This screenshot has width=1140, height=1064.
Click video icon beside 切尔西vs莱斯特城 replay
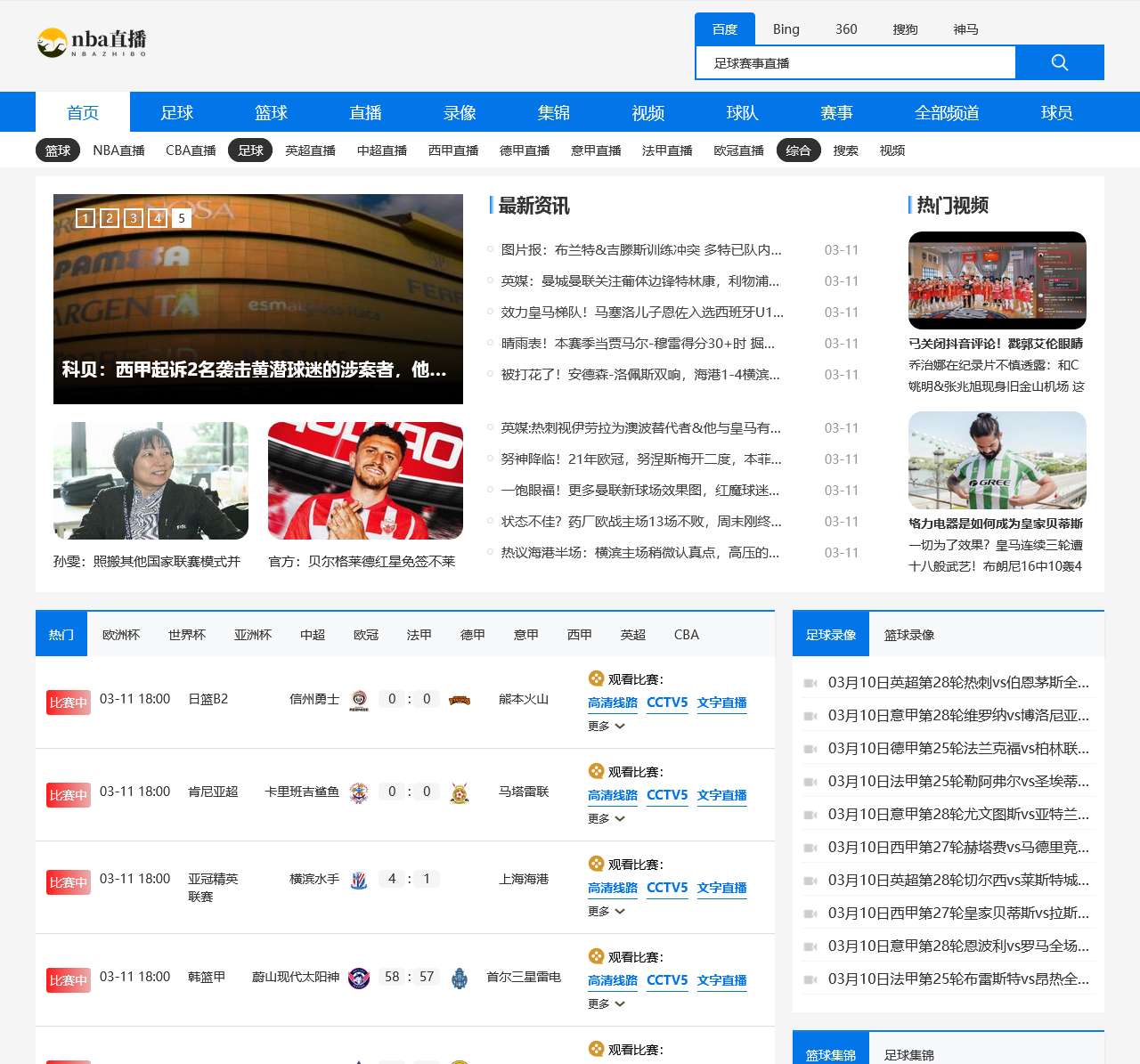pos(810,881)
